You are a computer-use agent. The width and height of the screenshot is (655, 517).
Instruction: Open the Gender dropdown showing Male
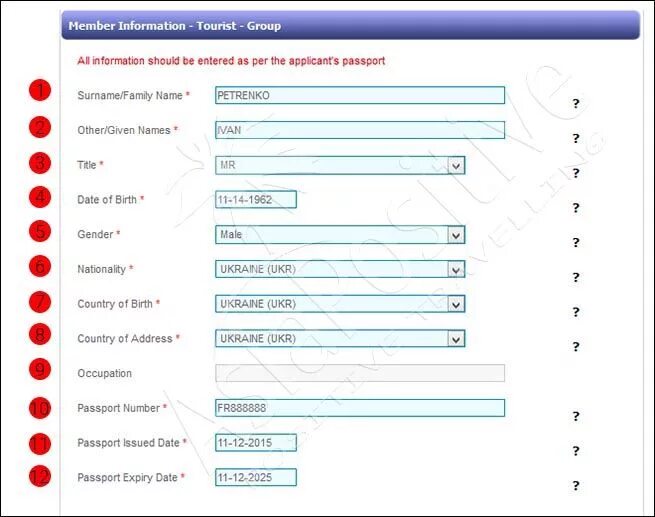pos(456,235)
